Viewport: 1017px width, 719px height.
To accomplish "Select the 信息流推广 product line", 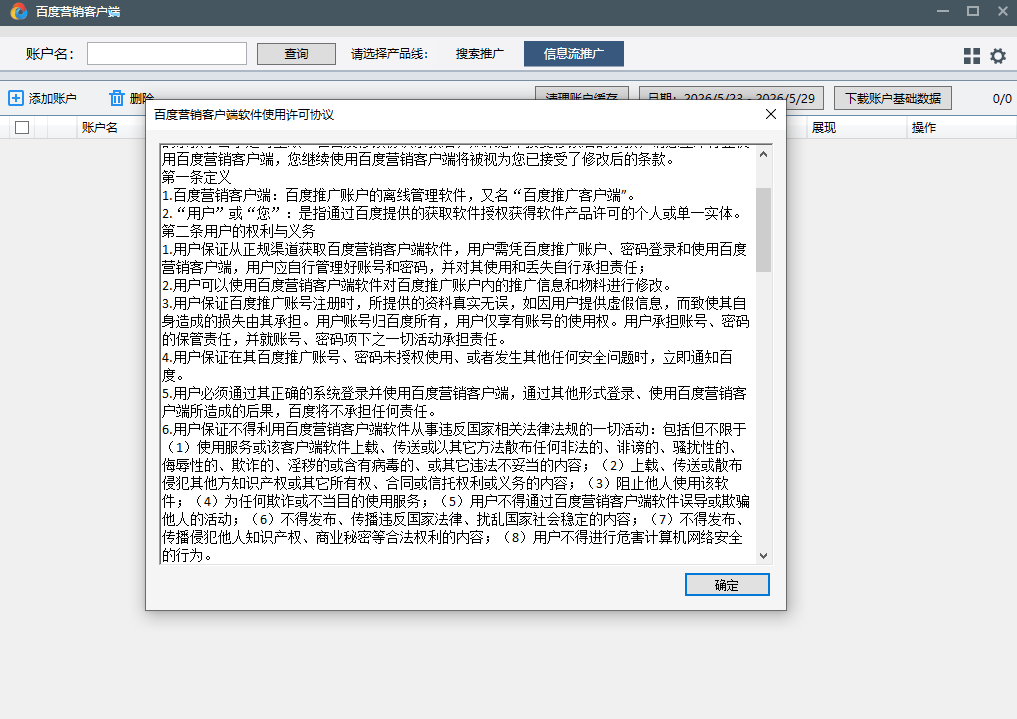I will tap(573, 54).
